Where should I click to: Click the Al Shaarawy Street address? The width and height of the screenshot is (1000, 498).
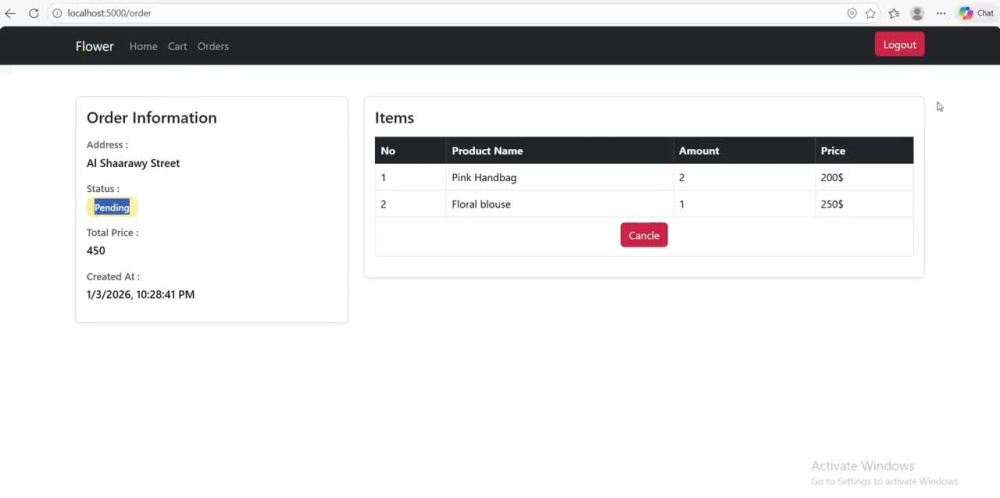pyautogui.click(x=133, y=163)
